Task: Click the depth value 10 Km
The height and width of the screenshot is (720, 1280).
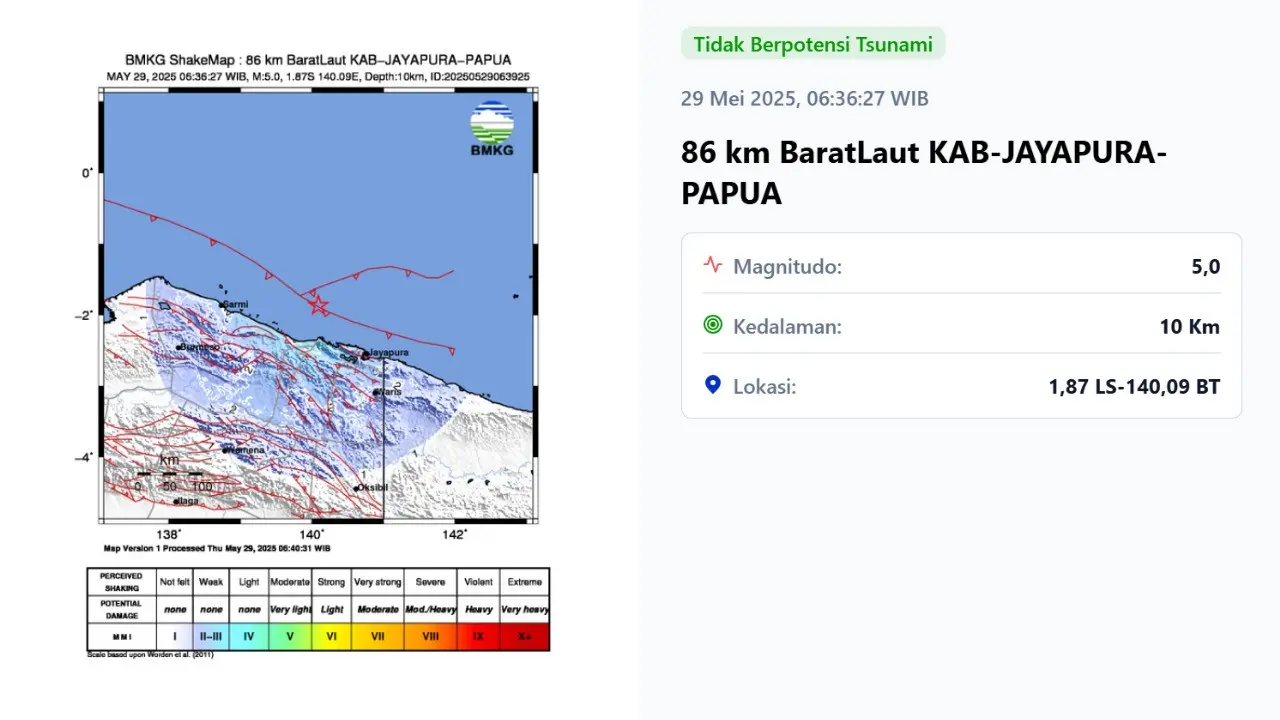Action: pos(1192,327)
